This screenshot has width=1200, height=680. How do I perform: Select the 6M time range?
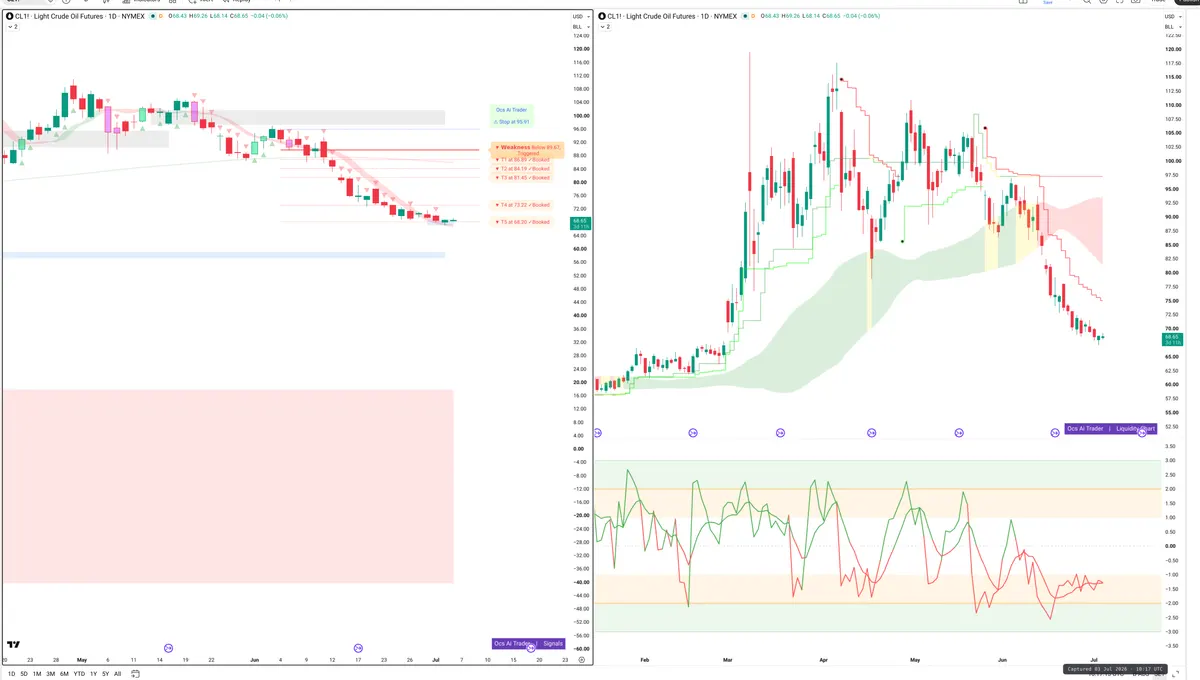(65, 674)
